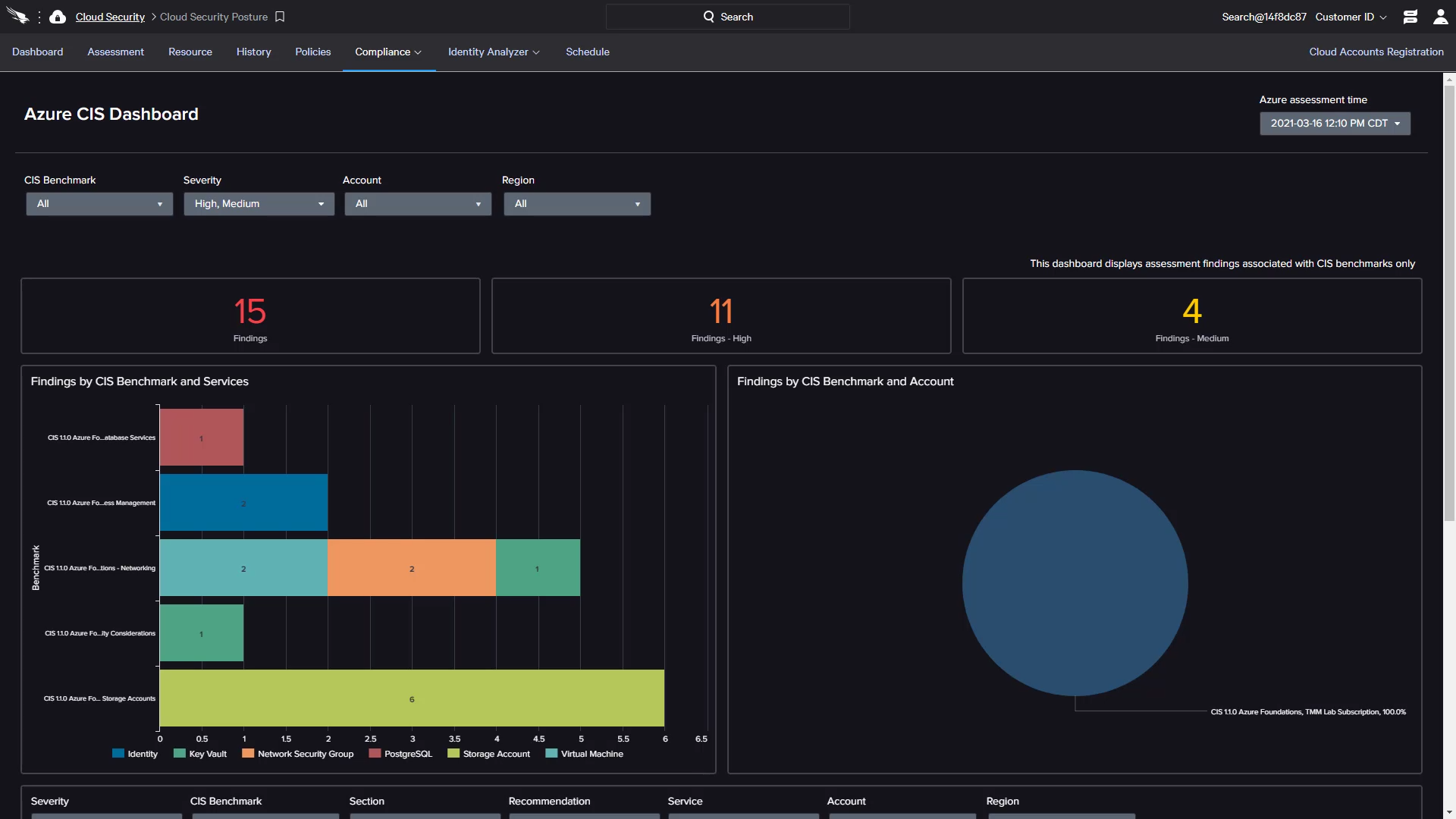The height and width of the screenshot is (819, 1456).
Task: Open the user profile icon
Action: tap(1440, 17)
